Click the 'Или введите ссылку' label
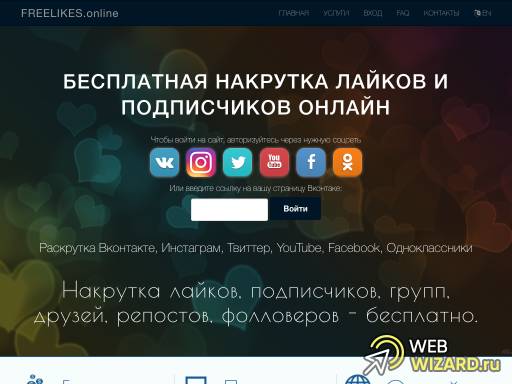The height and width of the screenshot is (384, 512). pos(256,188)
